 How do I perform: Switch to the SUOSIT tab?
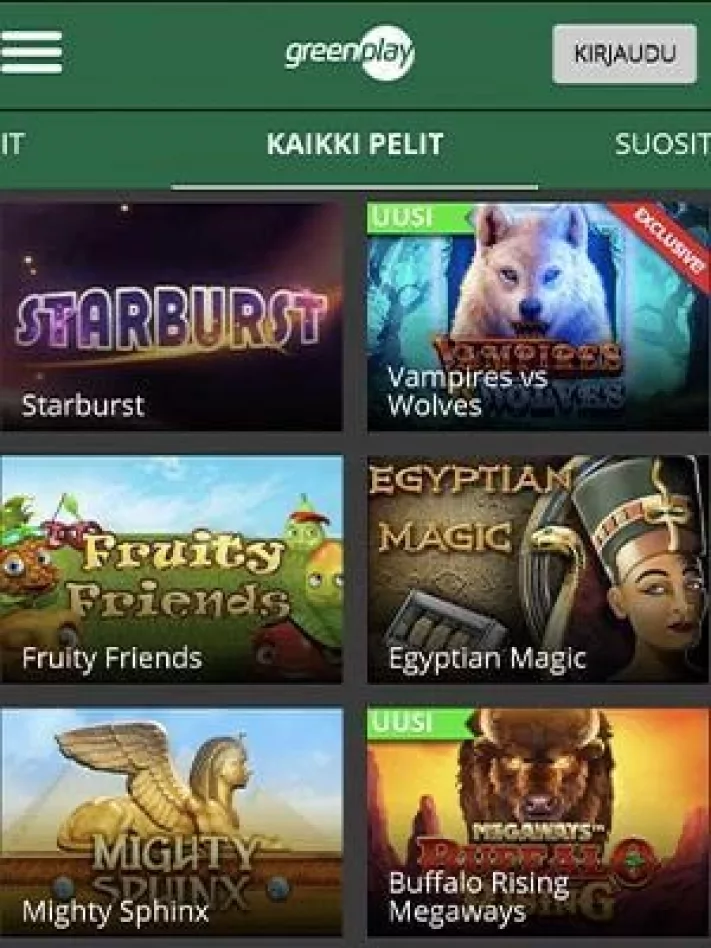663,144
